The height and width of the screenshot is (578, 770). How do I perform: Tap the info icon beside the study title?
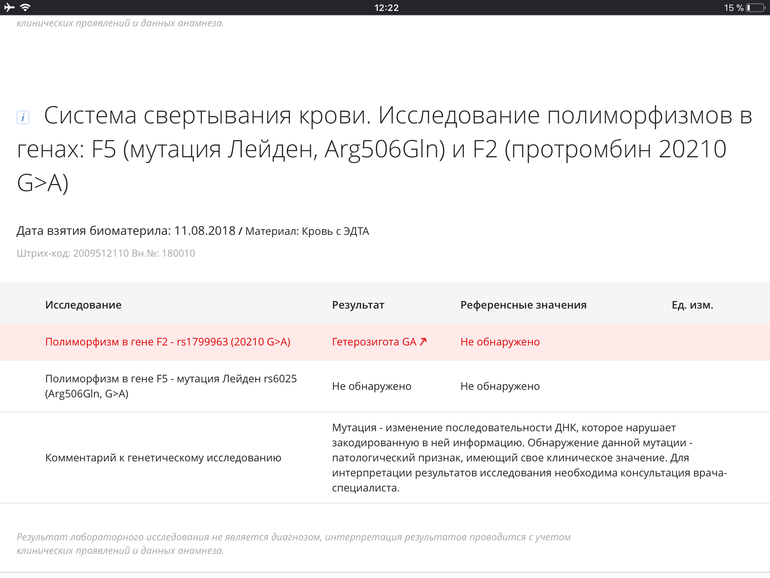22,118
